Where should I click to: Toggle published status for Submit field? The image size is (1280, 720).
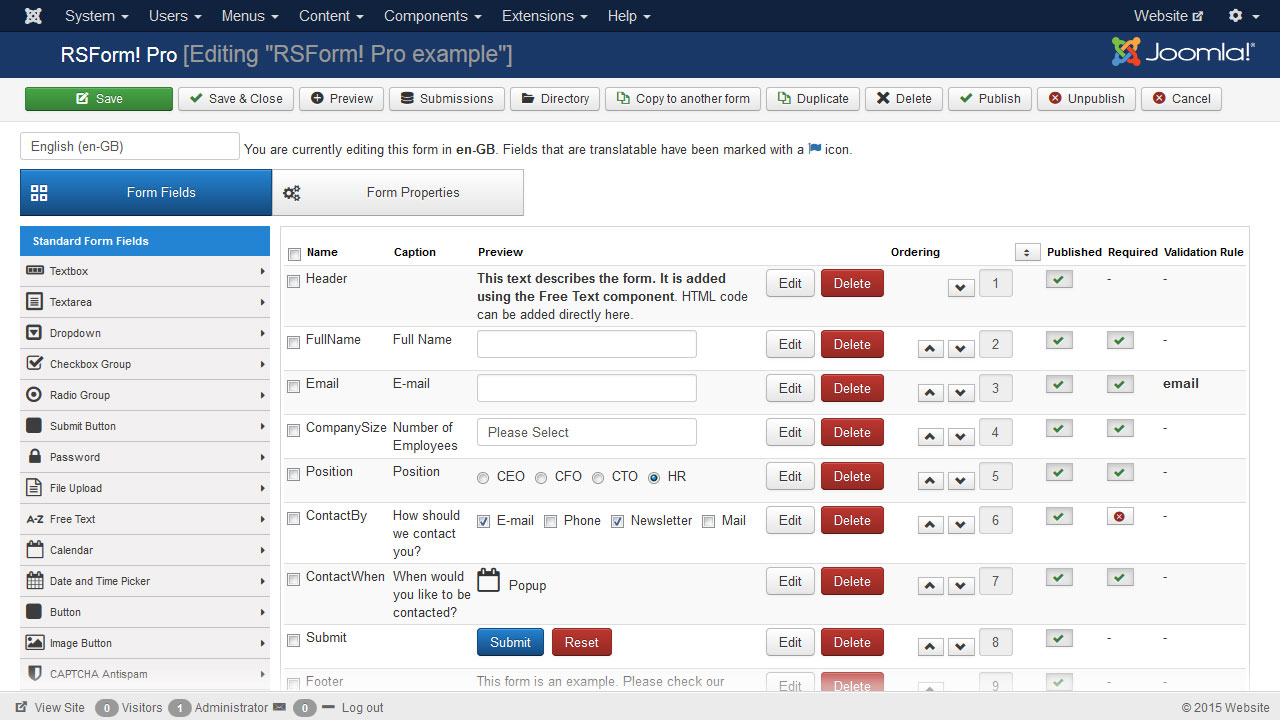1059,639
